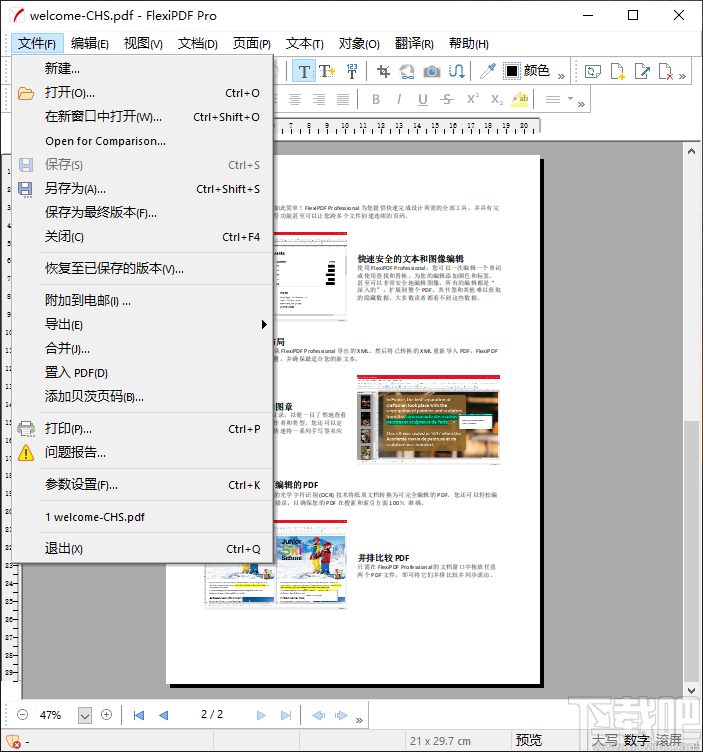This screenshot has width=703, height=752.
Task: Open the 文本(T) menu
Action: (305, 44)
